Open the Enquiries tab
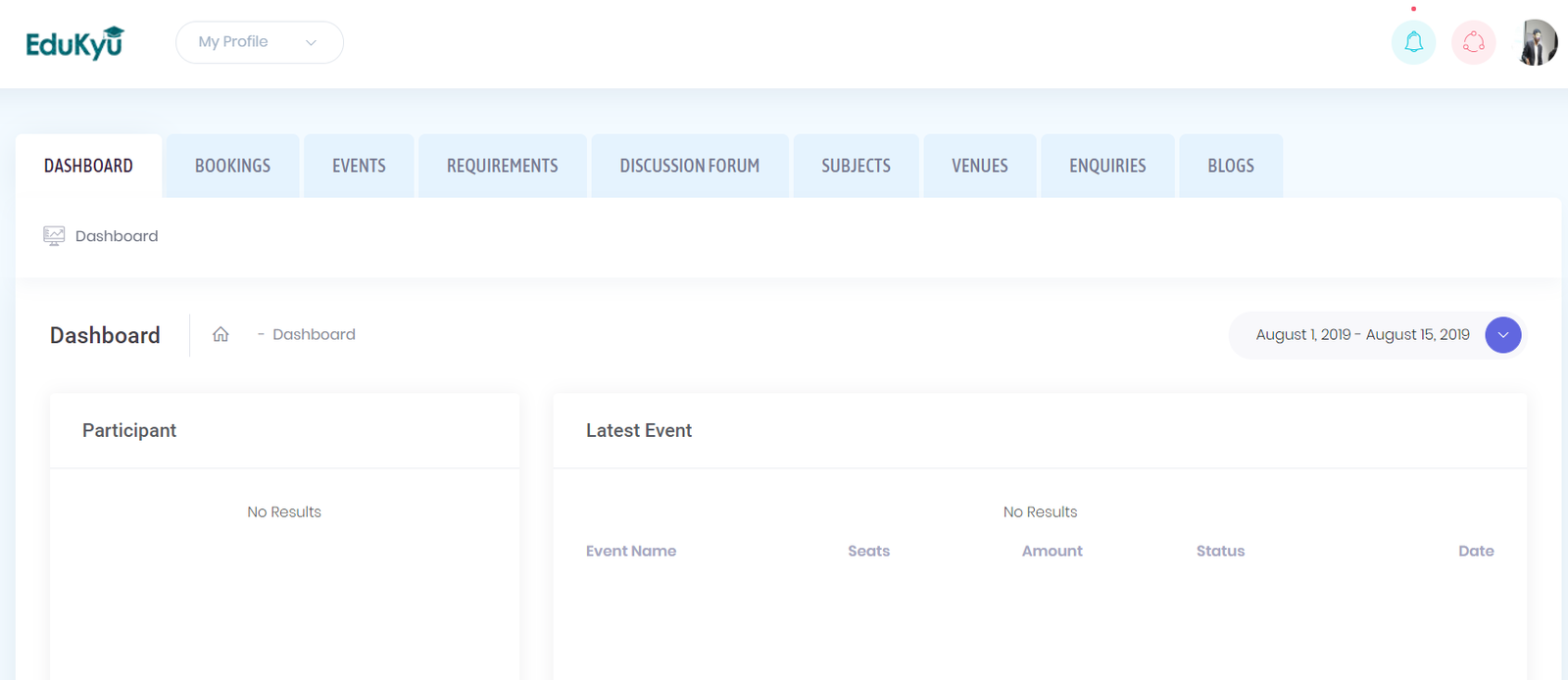Screen dimensions: 1568x680 point(1107,166)
